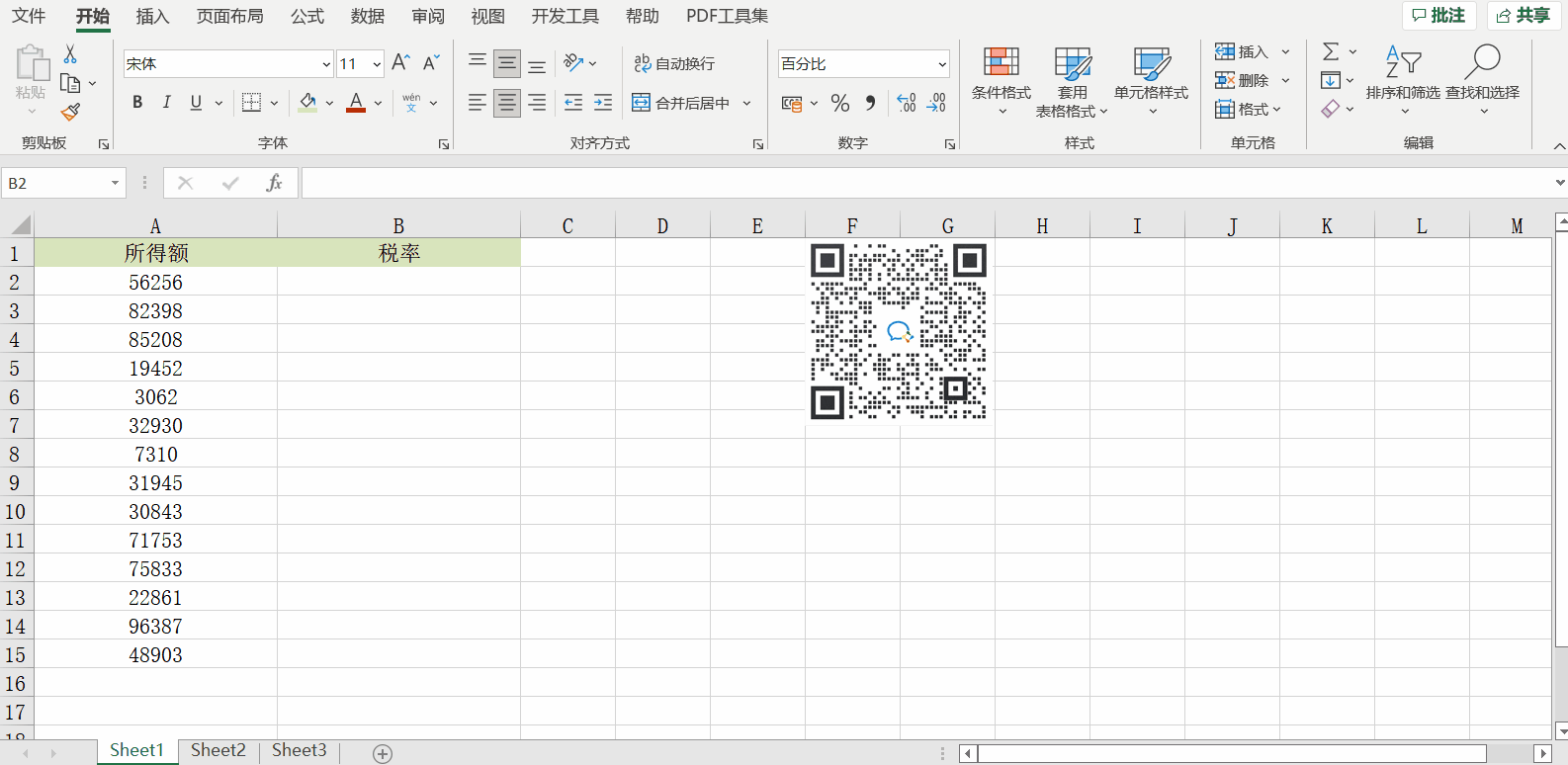Apply comma style number format
This screenshot has height=765, width=1568.
[x=870, y=103]
